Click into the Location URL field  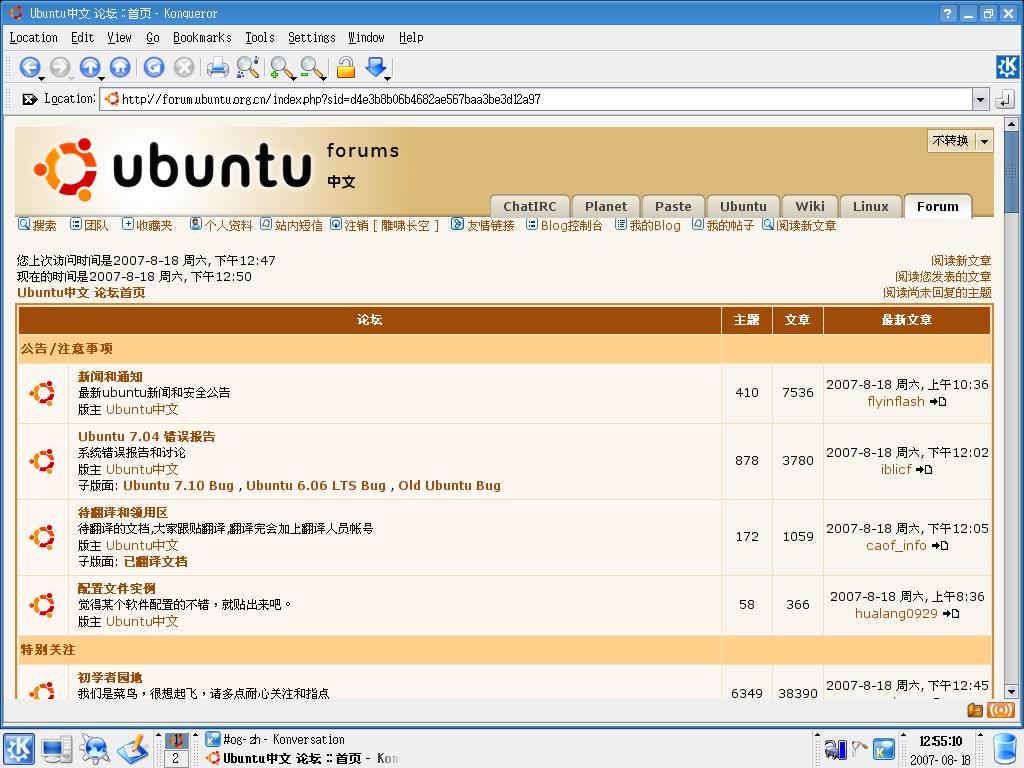coord(536,100)
